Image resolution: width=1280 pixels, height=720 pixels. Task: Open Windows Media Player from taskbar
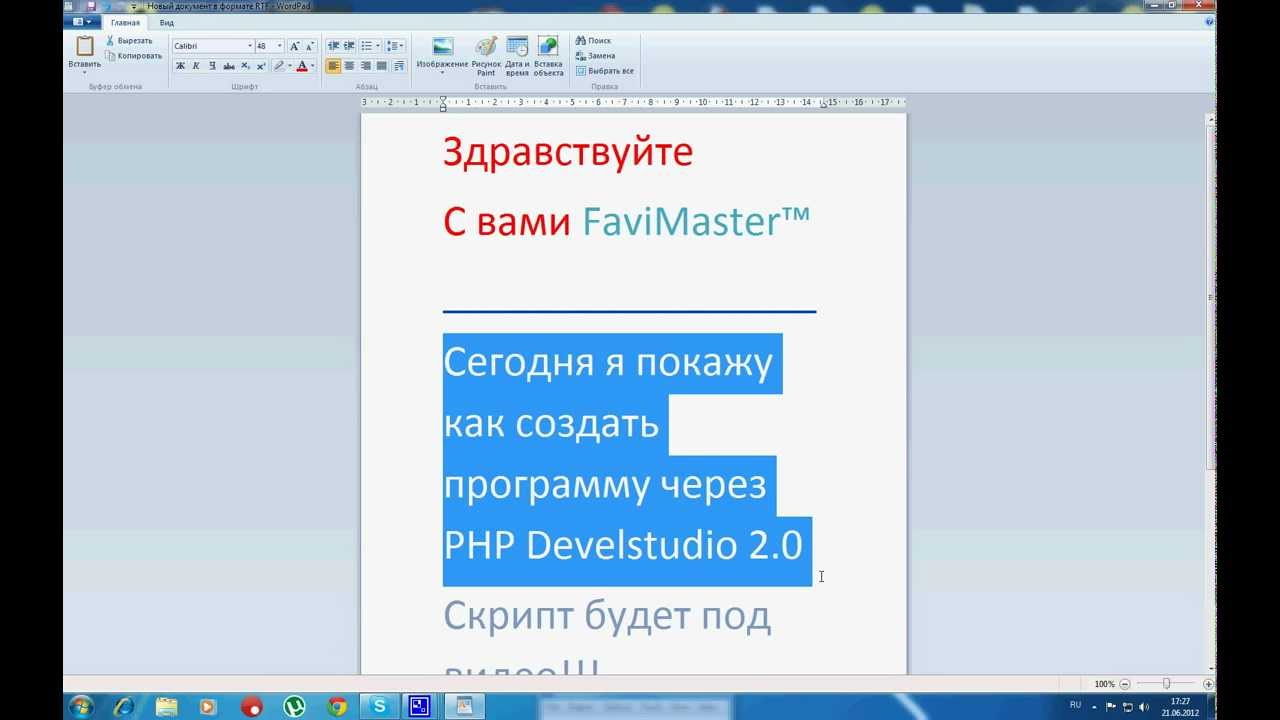point(209,706)
